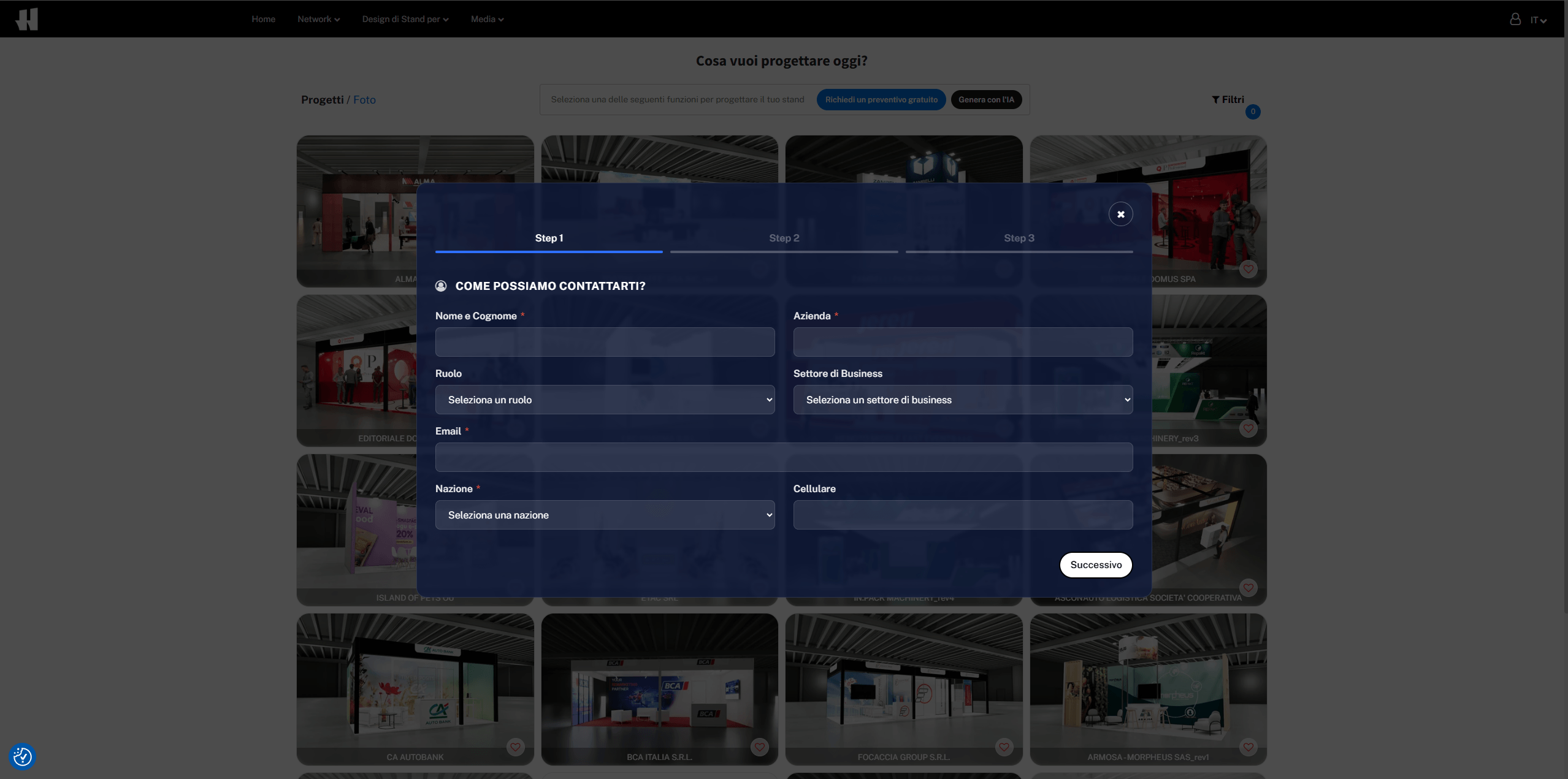Click Richiedi un preventivo gratuito
Image resolution: width=1568 pixels, height=779 pixels.
coord(881,99)
